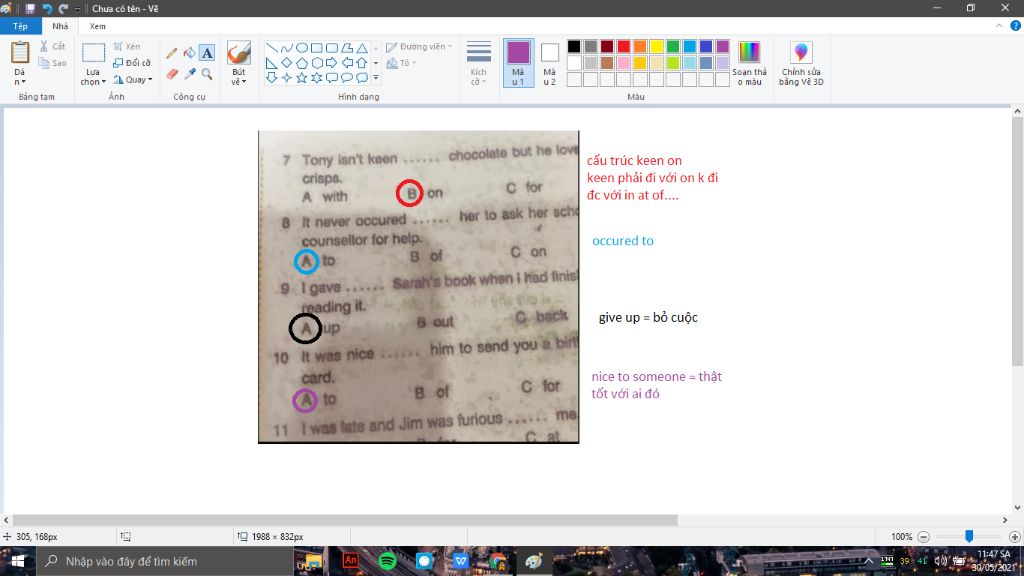1024x576 pixels.
Task: Click the Redo arrow in title bar
Action: pos(63,8)
